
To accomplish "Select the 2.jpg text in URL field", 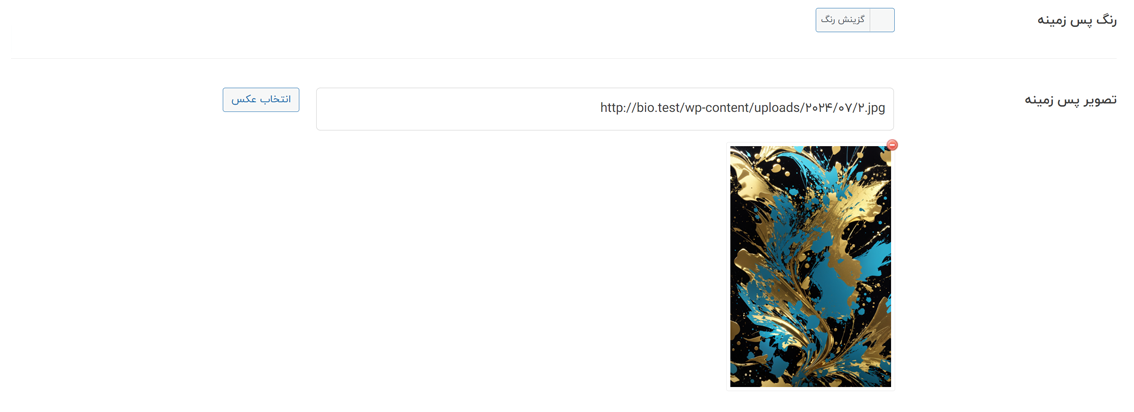I will [x=873, y=108].
